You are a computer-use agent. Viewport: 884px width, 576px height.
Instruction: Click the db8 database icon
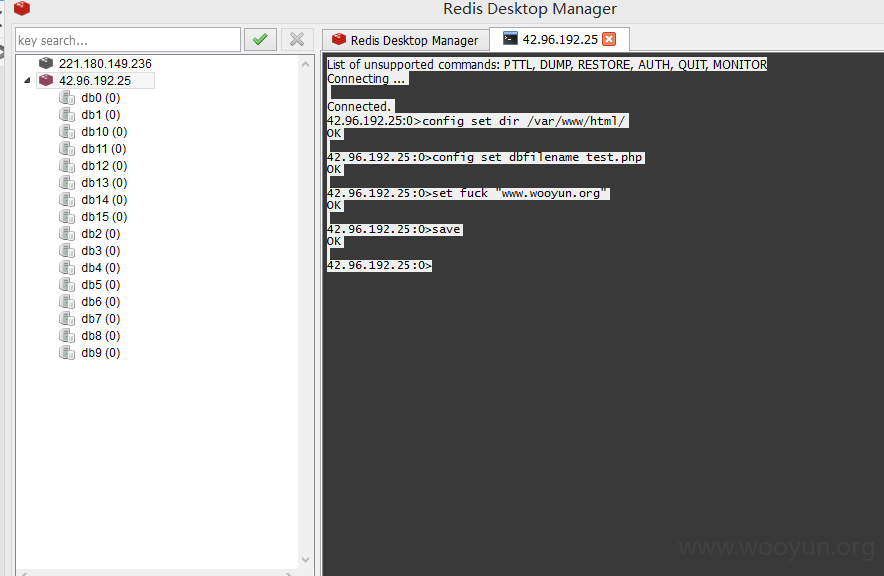(x=67, y=335)
